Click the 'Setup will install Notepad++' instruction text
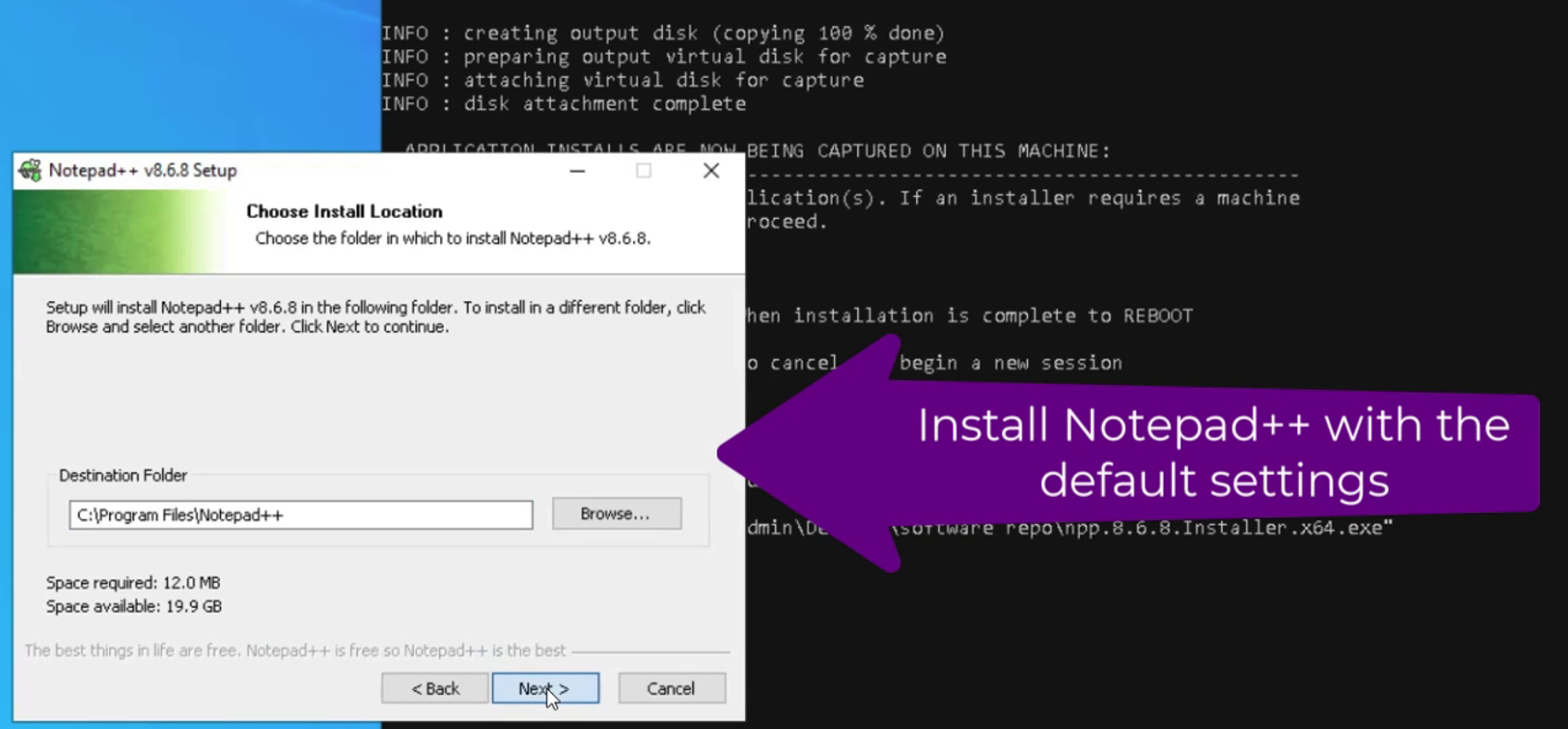Screen dimensions: 1568x729 pos(376,317)
